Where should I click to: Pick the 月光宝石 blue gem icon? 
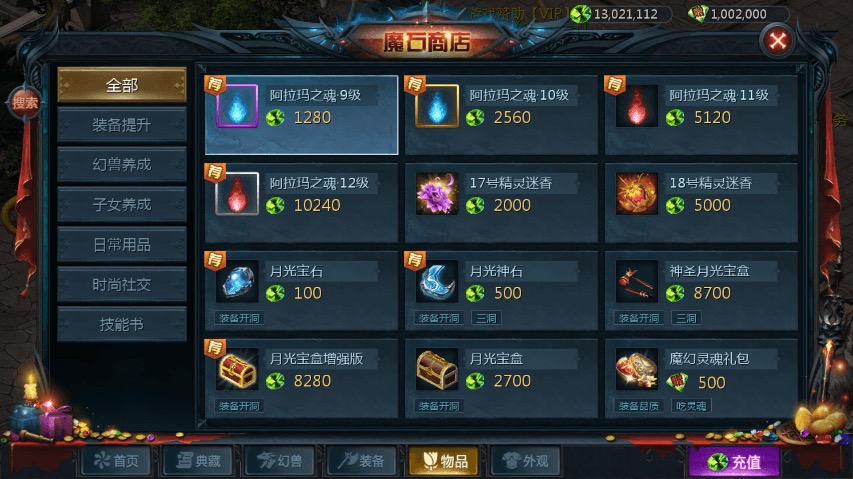tap(237, 282)
